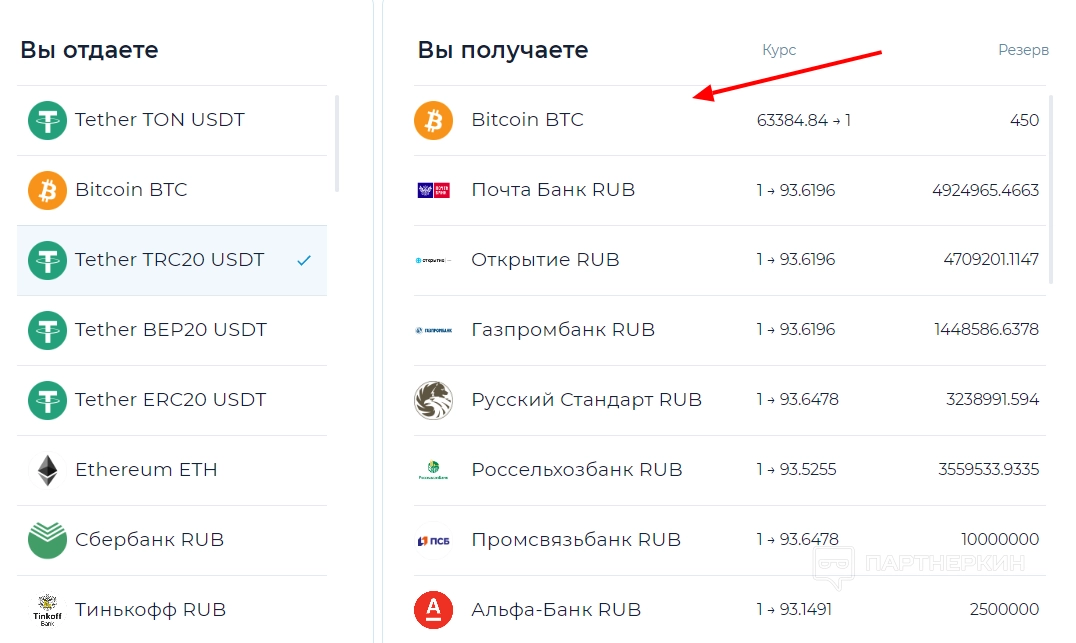Click the Русский Стандарт round logo
This screenshot has height=643, width=1076.
(x=434, y=400)
